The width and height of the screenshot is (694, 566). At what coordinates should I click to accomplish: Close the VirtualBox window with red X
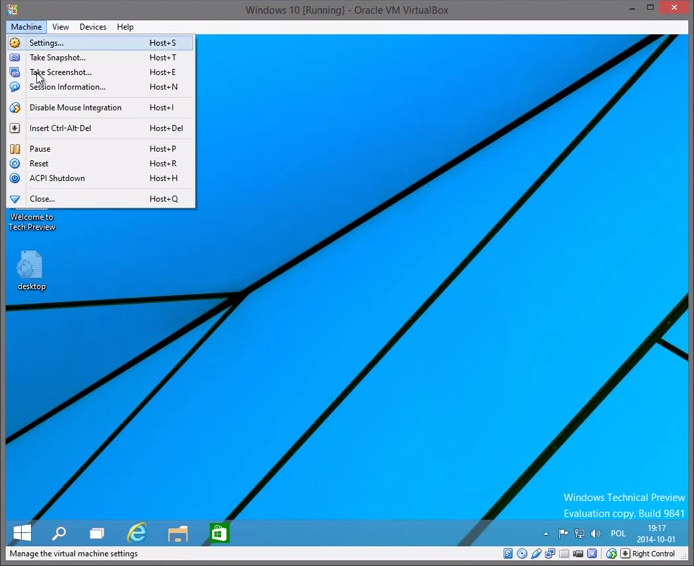tap(674, 8)
